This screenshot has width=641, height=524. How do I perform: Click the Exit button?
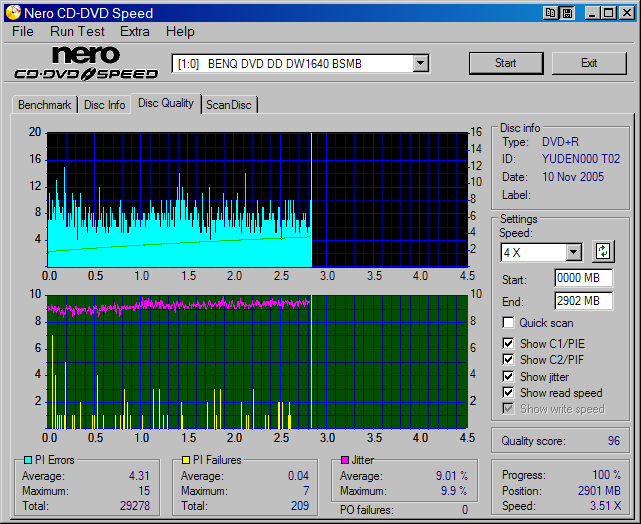point(589,63)
